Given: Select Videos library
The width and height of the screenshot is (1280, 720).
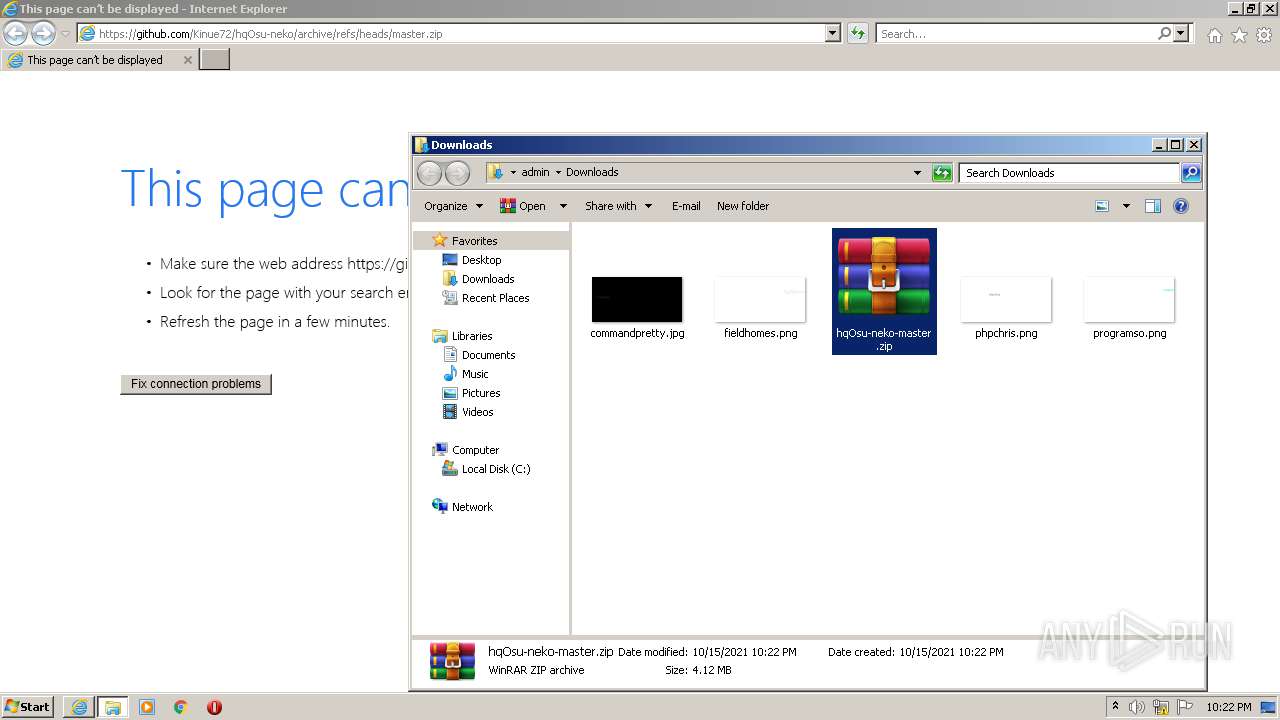Looking at the screenshot, I should (x=477, y=412).
